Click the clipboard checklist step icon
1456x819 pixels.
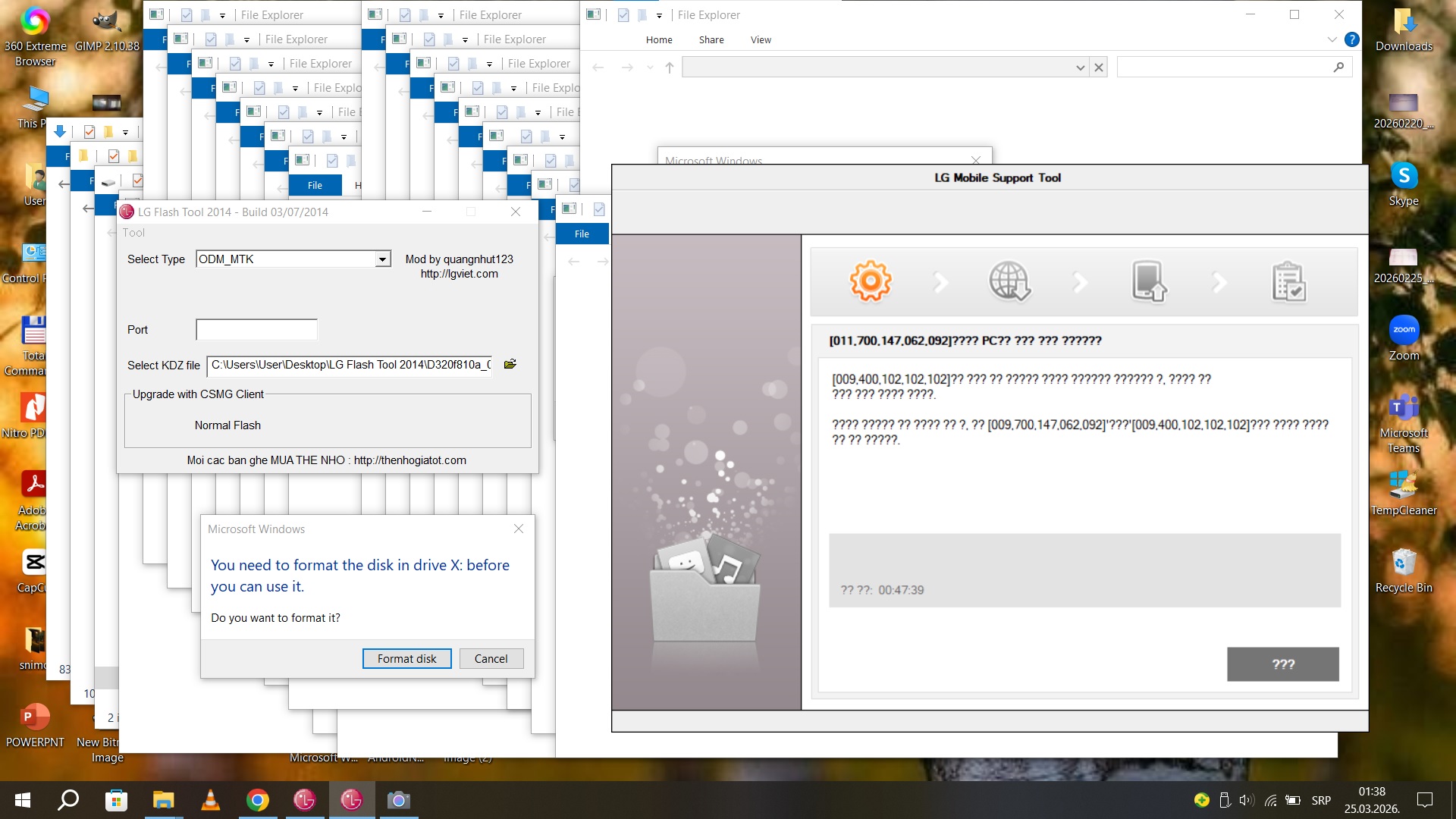point(1288,281)
